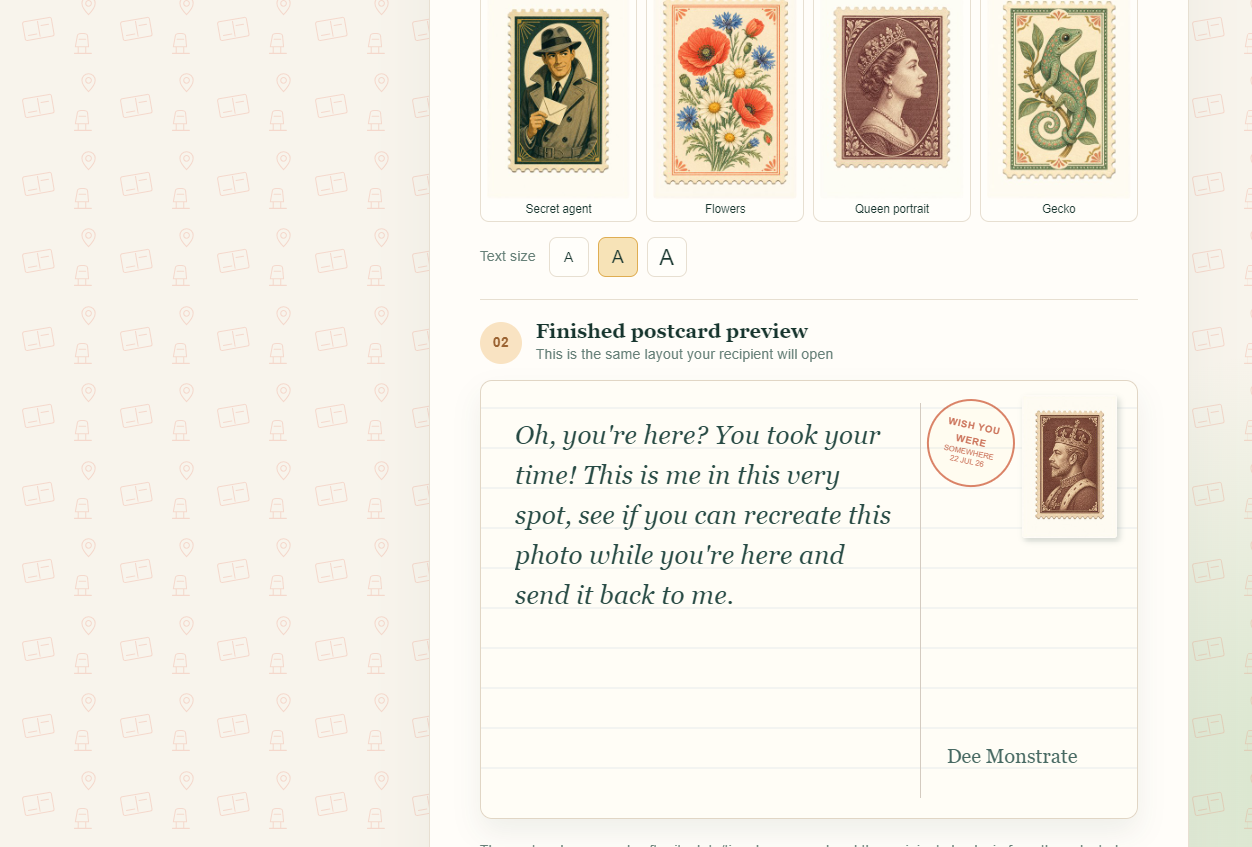The image size is (1252, 847).
Task: Click the Flowers caption under the stamp
Action: [725, 209]
